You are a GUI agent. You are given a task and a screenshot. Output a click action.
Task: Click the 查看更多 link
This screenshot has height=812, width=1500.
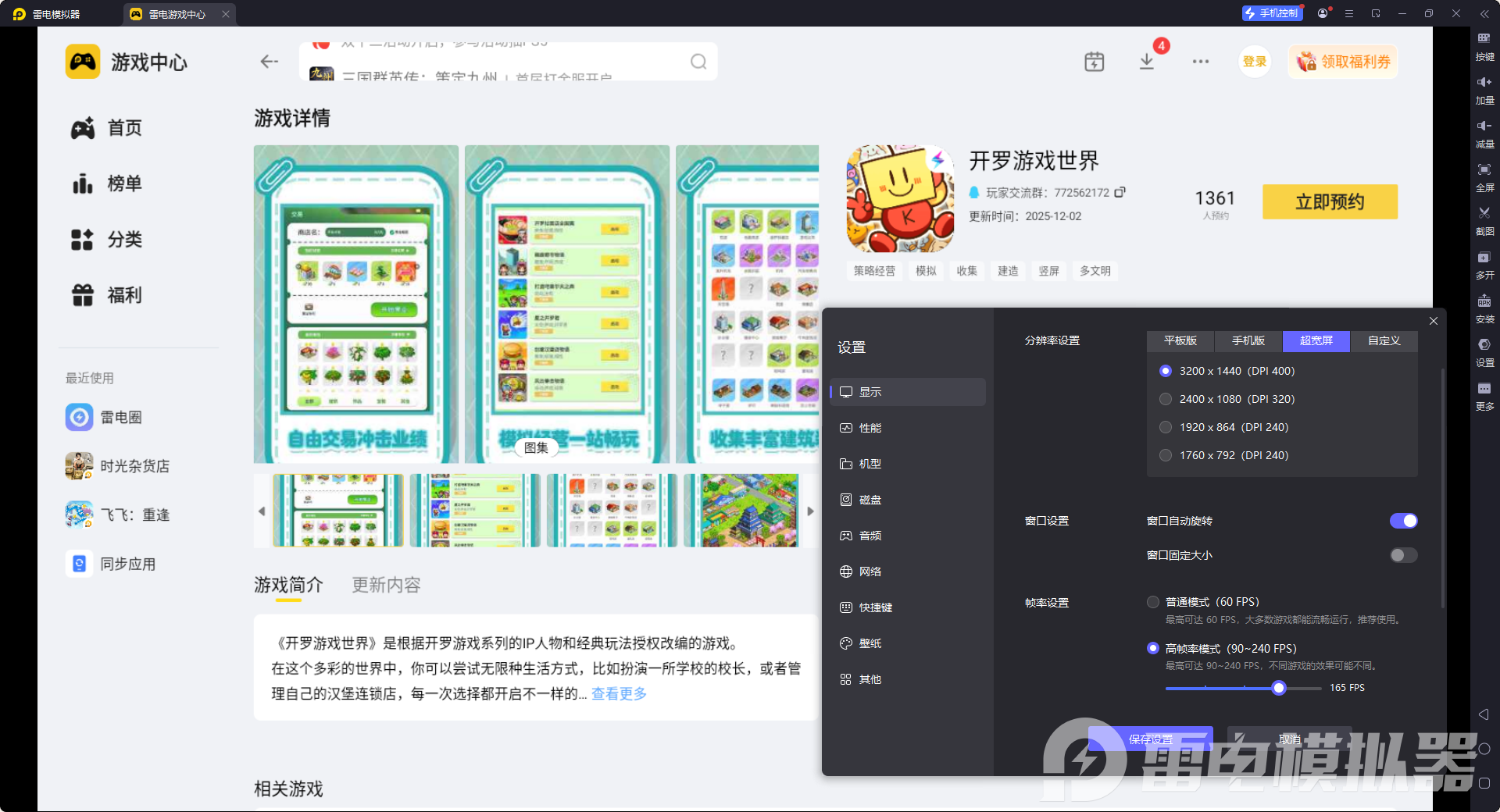[619, 693]
